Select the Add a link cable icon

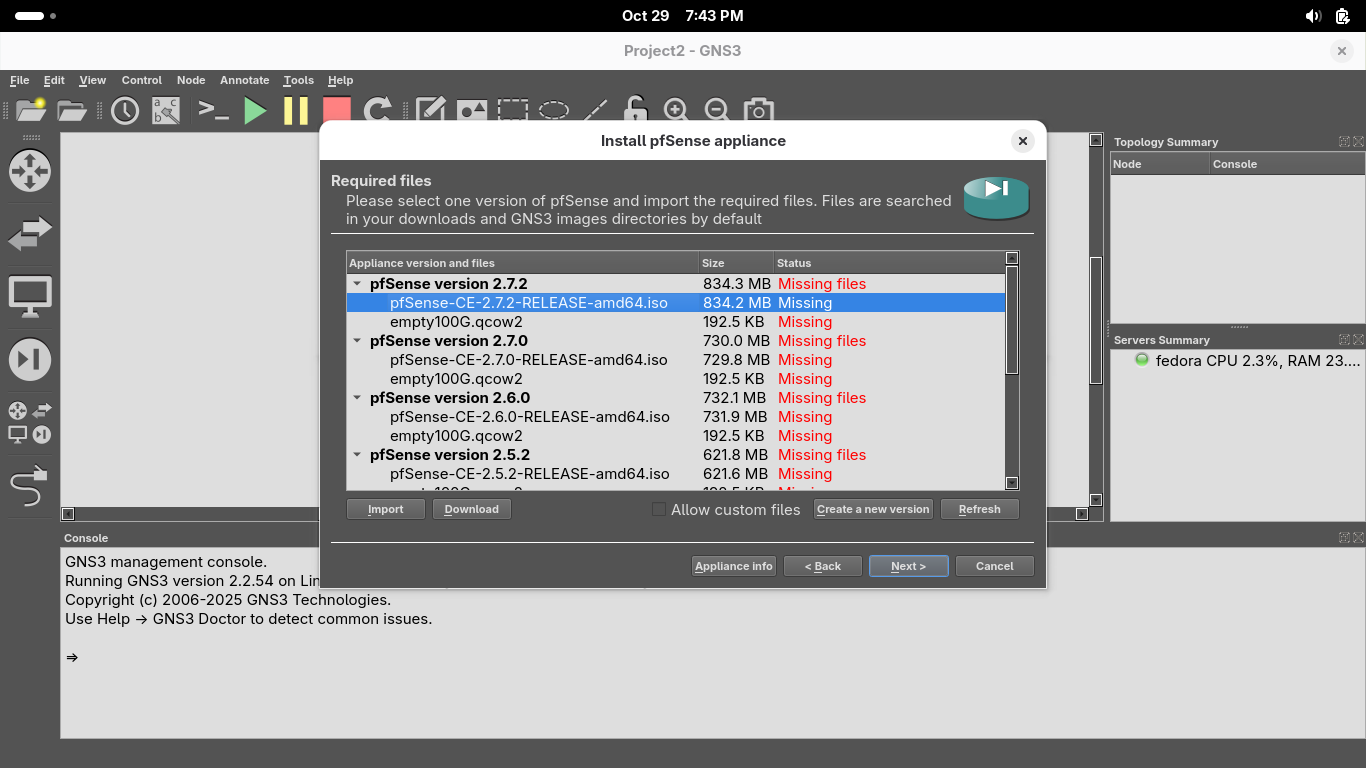tap(29, 487)
